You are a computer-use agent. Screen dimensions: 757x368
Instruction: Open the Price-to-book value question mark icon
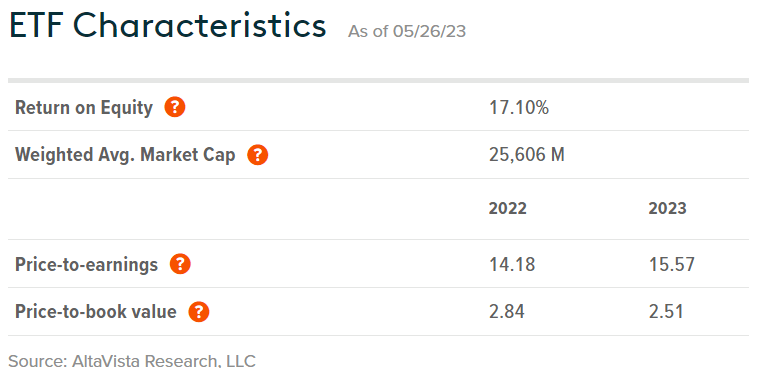[x=199, y=312]
